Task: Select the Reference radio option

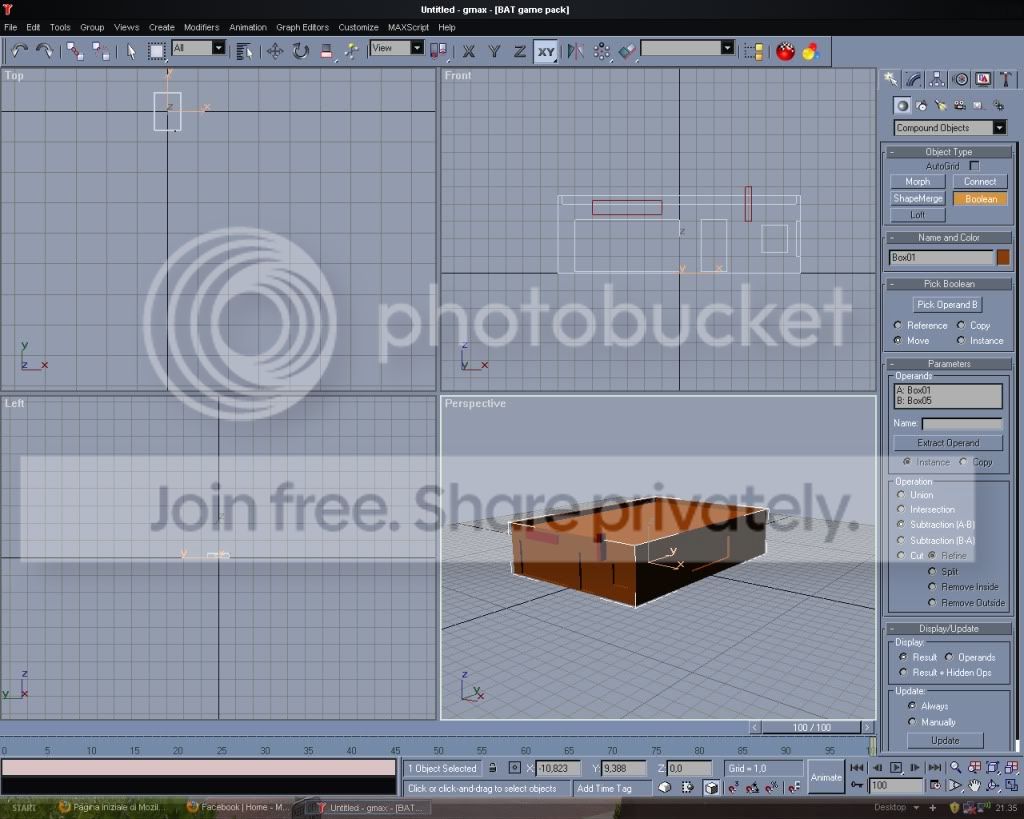Action: pyautogui.click(x=898, y=325)
